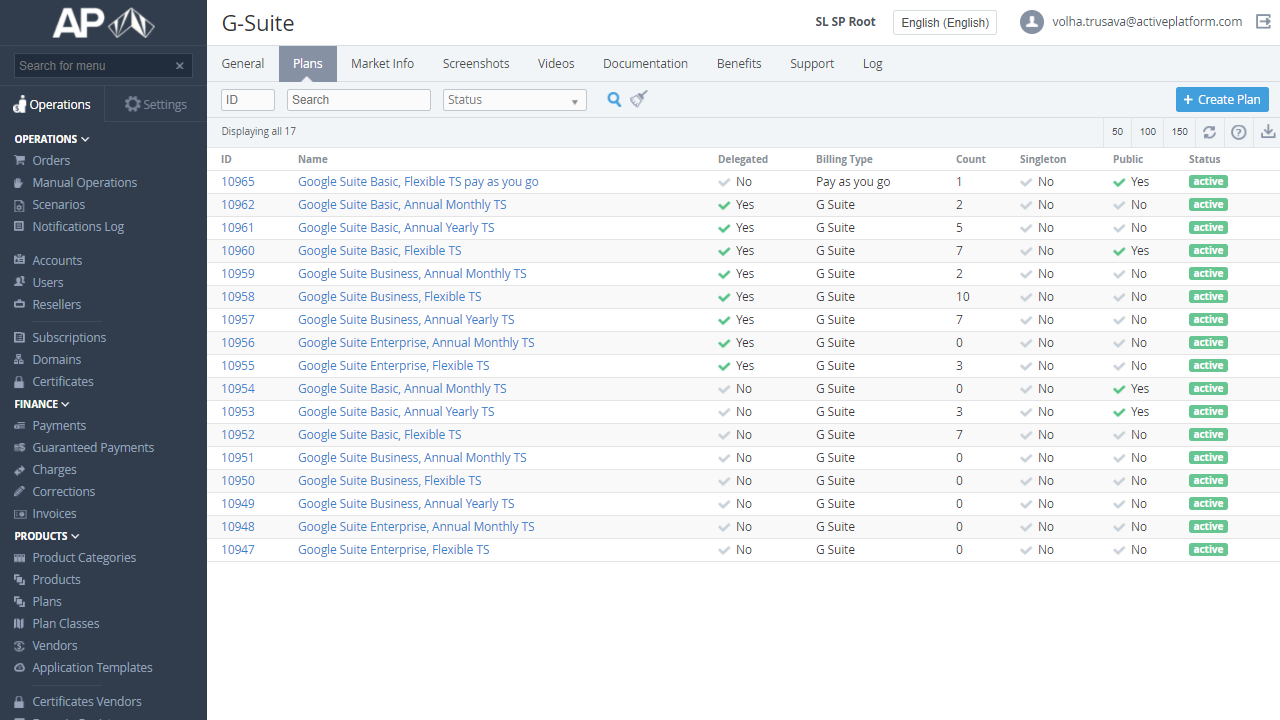Open Manual Operations in sidebar

coord(85,182)
